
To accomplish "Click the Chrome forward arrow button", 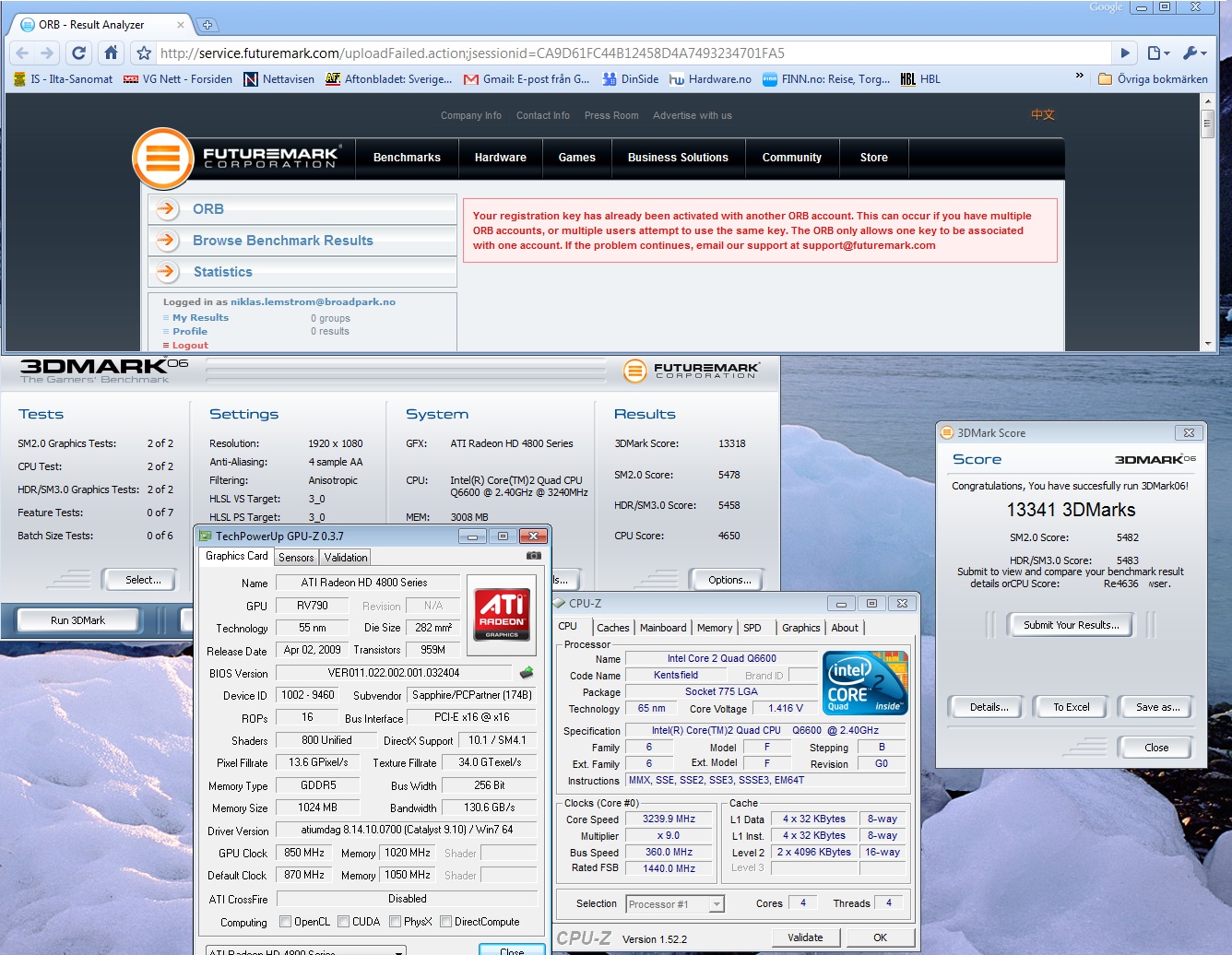I will (47, 53).
